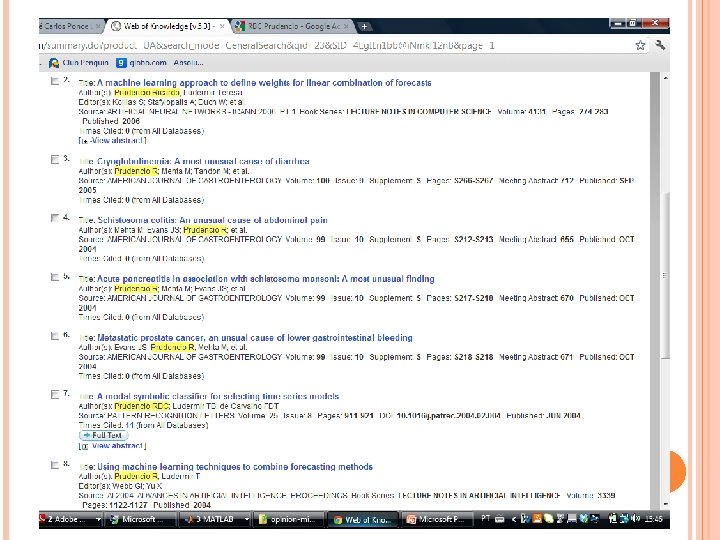Switch to RBC Prudencio Google tab
Viewport: 720px width, 540px height.
[x=292, y=26]
